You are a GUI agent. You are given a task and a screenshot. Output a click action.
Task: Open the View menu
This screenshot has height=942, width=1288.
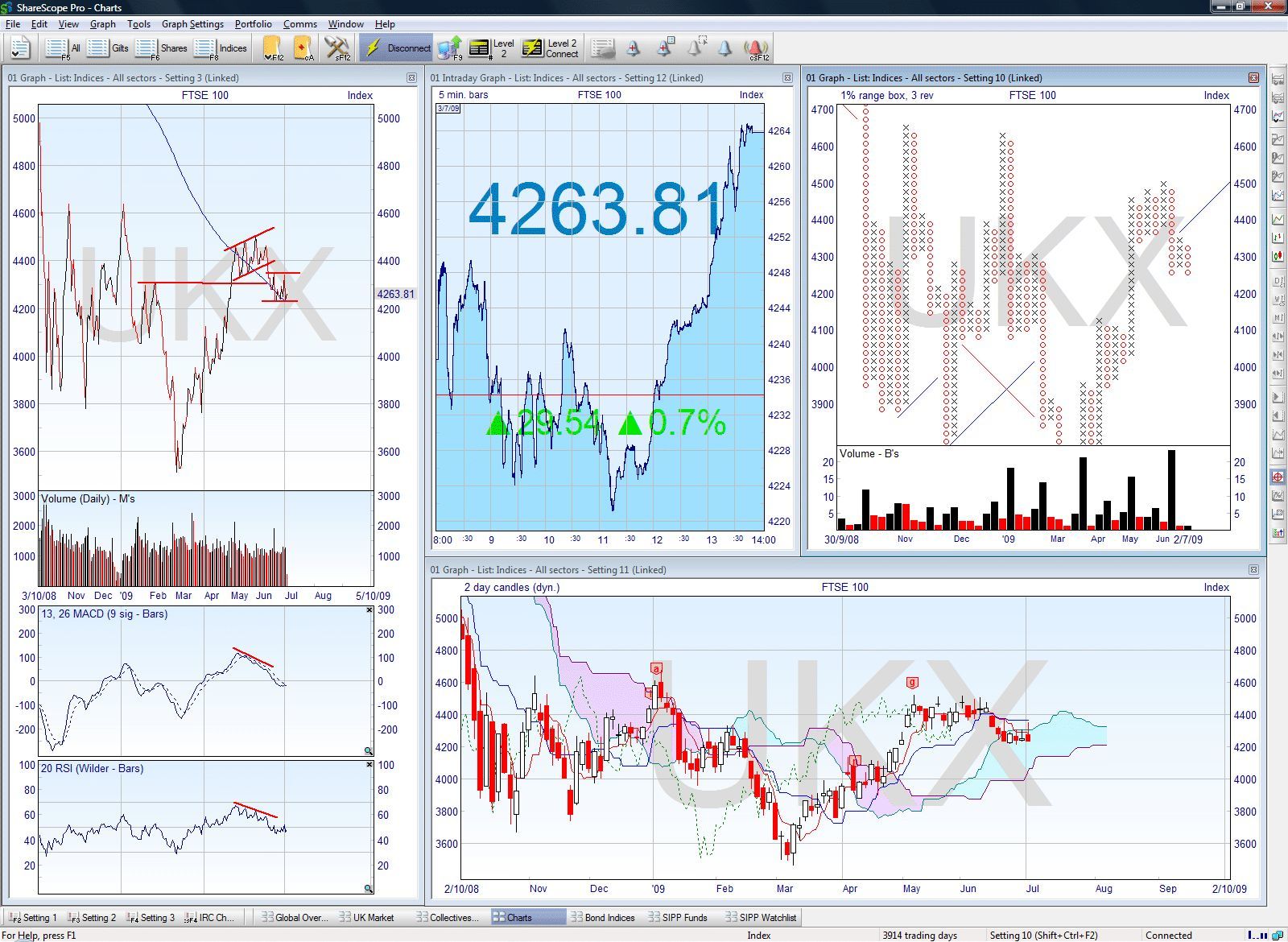pos(68,24)
